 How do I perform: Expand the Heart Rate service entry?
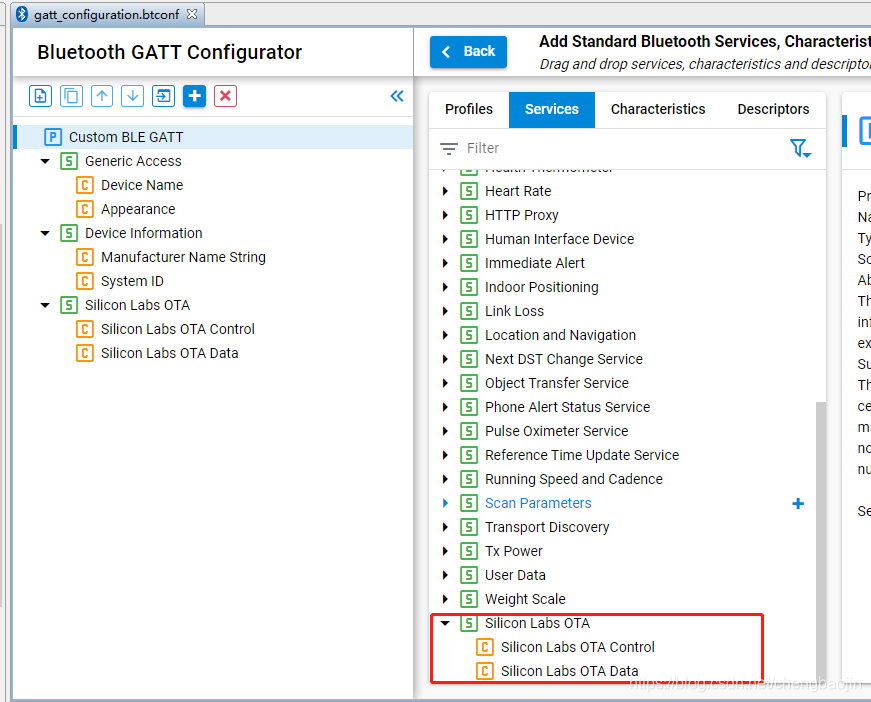[445, 191]
